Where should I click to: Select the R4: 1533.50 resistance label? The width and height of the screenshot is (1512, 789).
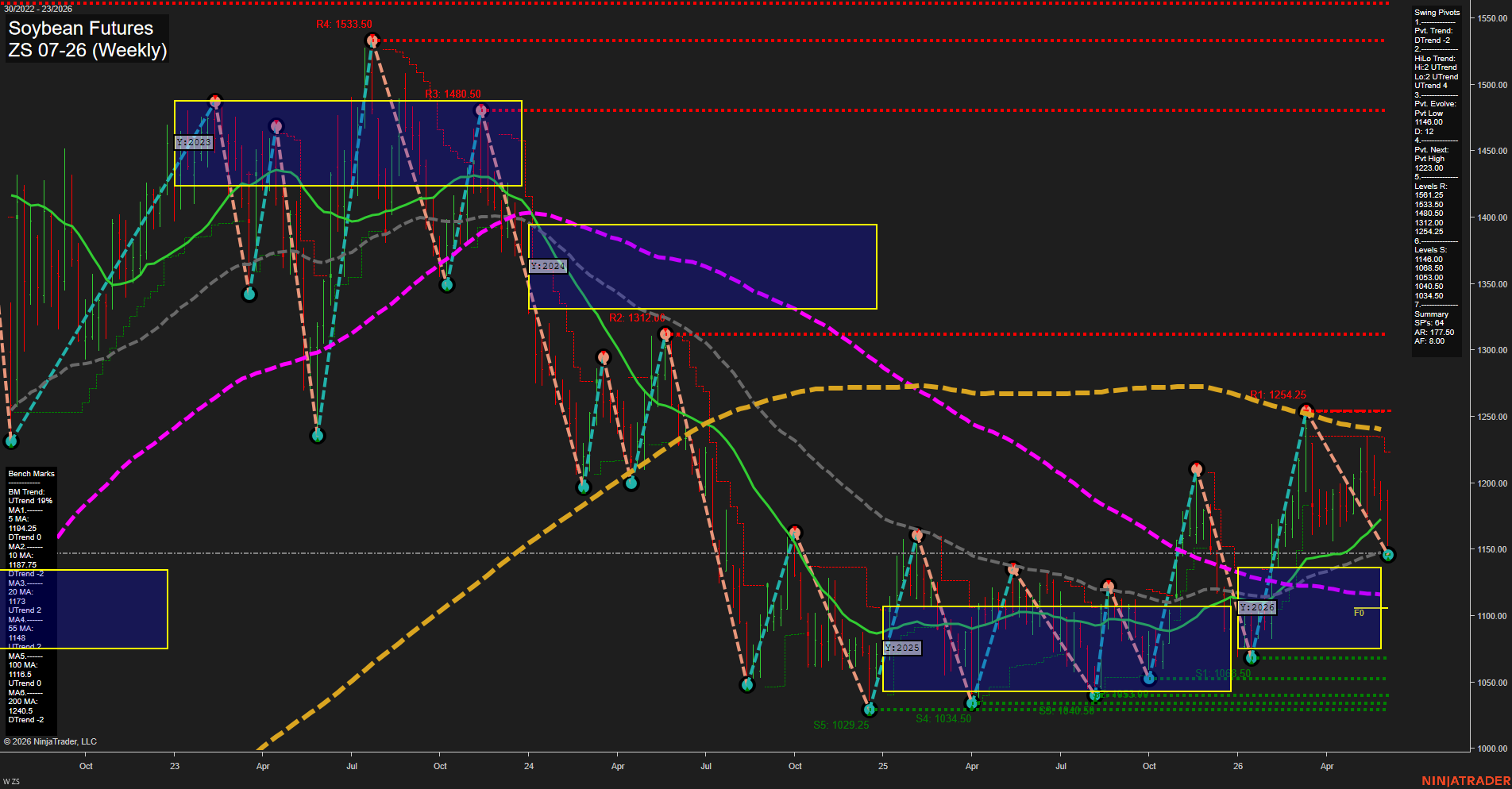click(x=344, y=25)
